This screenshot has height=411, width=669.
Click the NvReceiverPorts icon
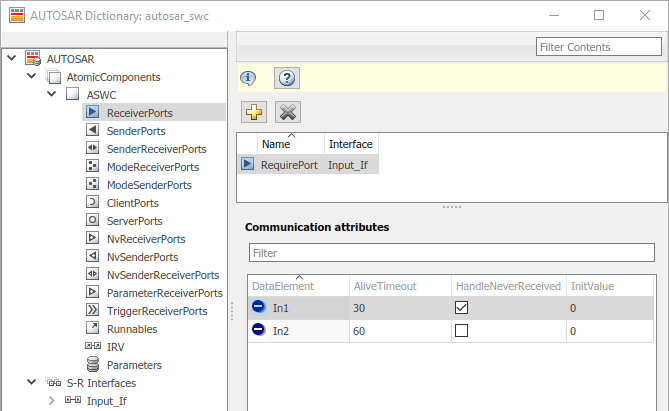point(92,238)
